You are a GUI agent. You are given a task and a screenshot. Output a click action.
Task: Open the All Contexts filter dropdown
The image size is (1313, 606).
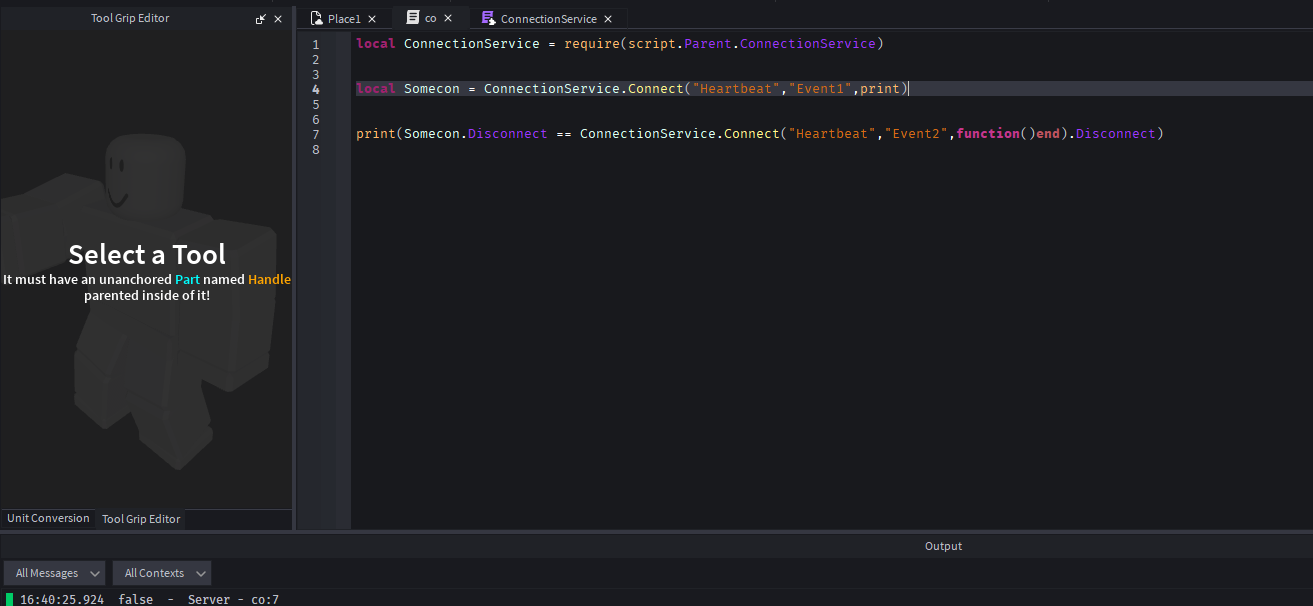pyautogui.click(x=161, y=573)
